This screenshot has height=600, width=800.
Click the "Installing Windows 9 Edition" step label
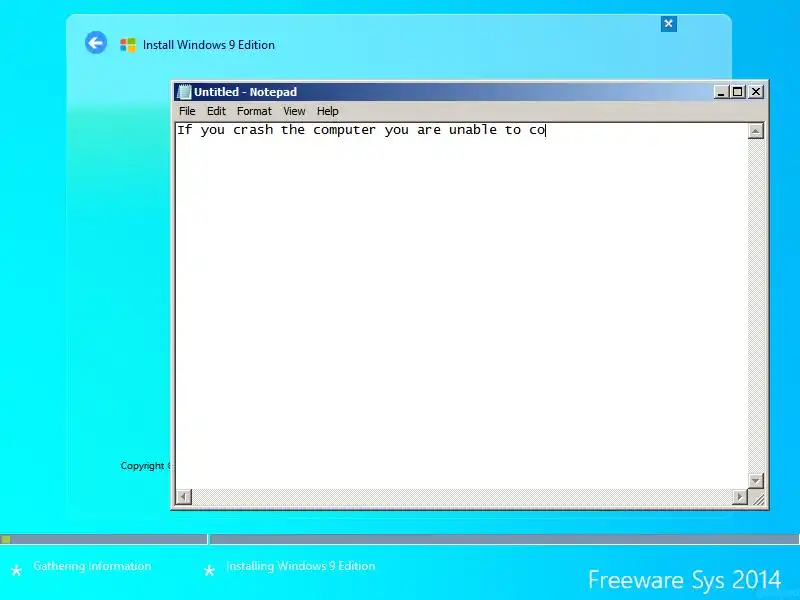pyautogui.click(x=301, y=566)
